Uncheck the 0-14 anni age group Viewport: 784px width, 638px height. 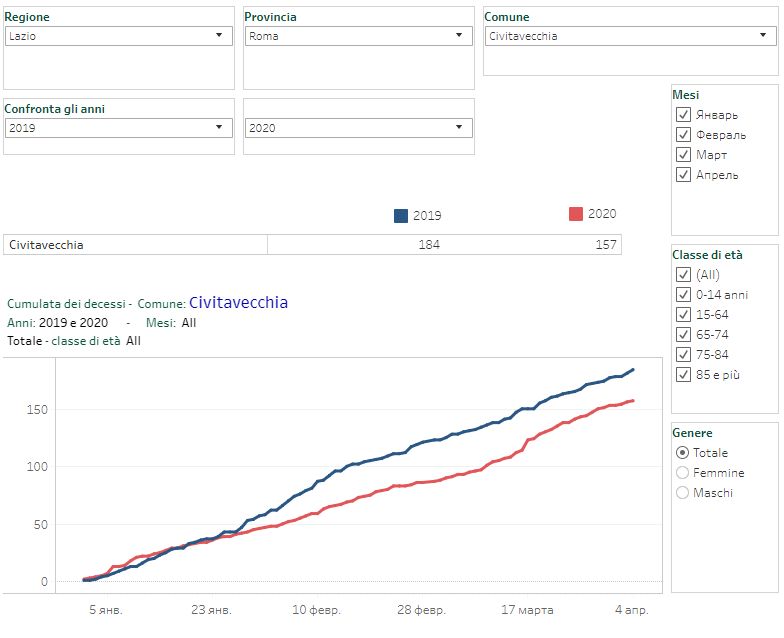(x=684, y=295)
